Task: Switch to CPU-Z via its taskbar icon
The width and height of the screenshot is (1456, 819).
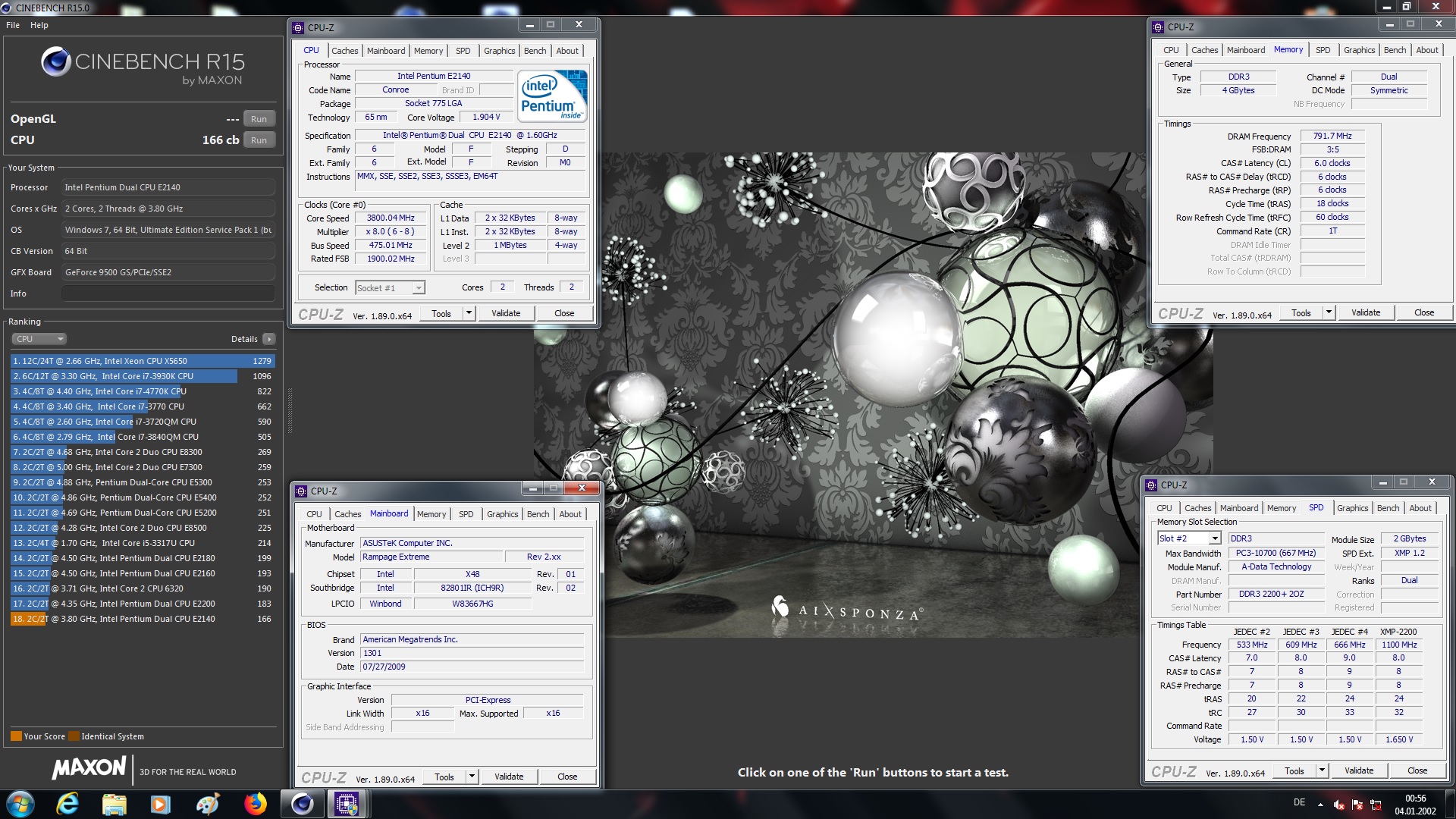Action: 347,804
